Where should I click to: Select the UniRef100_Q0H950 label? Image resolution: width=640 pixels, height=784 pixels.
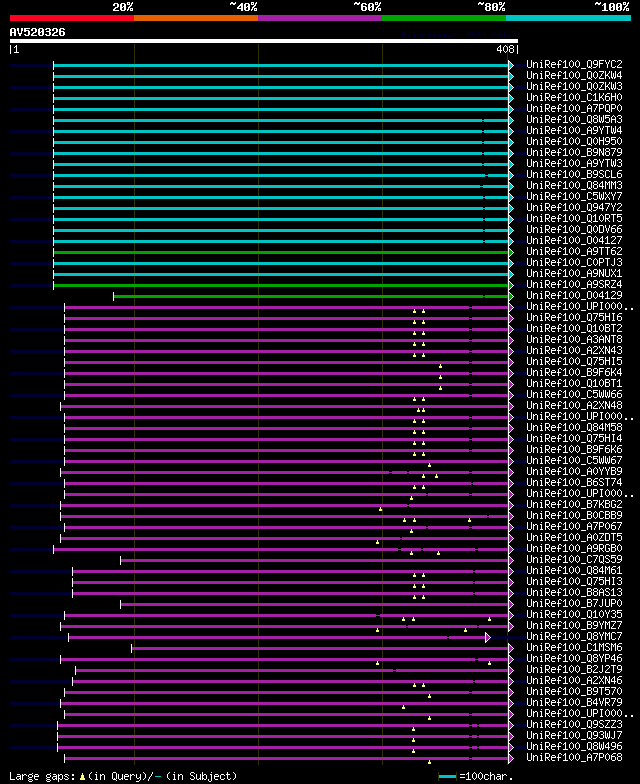click(574, 142)
